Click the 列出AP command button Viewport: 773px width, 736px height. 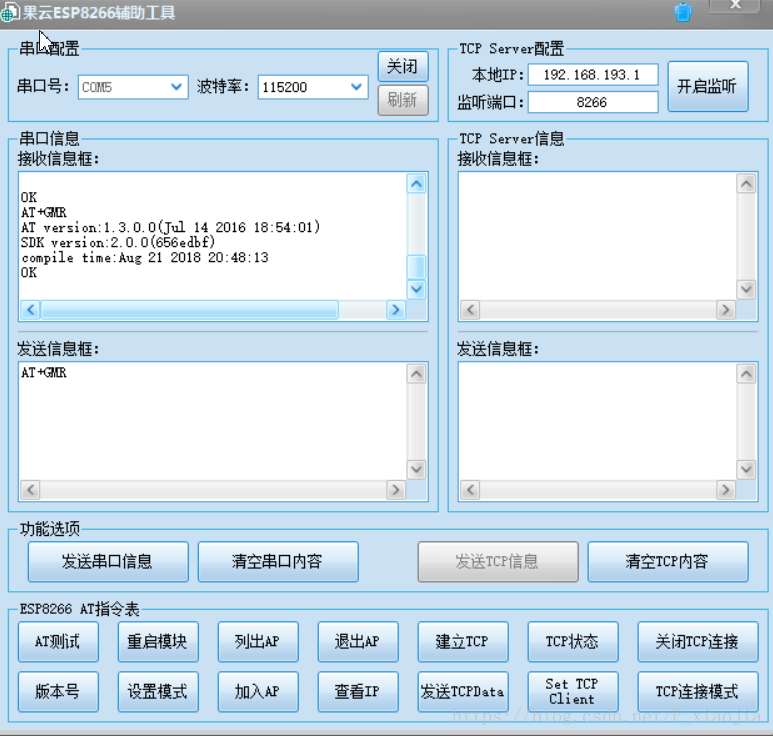click(x=258, y=641)
